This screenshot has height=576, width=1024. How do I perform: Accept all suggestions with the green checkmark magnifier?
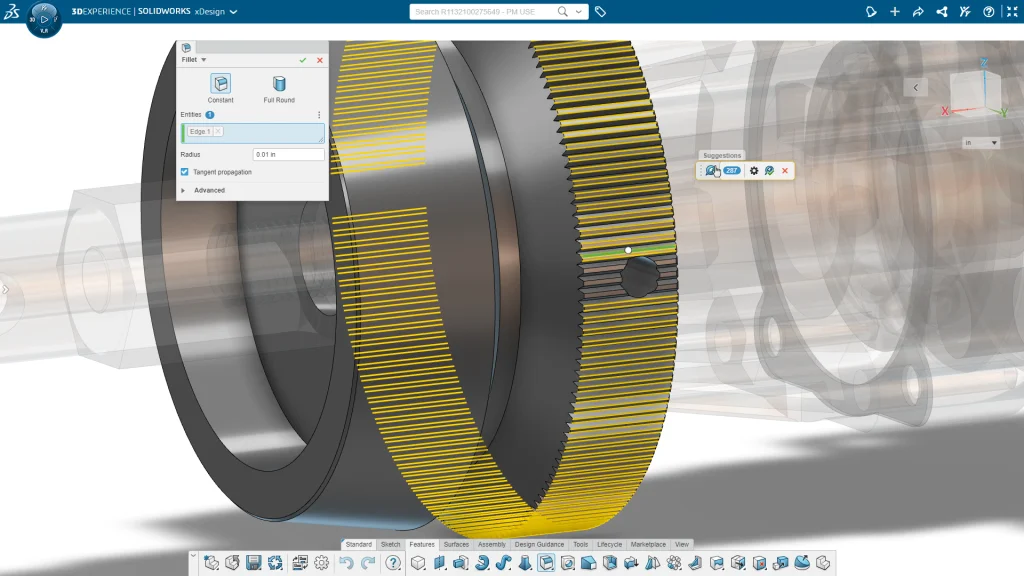[769, 170]
